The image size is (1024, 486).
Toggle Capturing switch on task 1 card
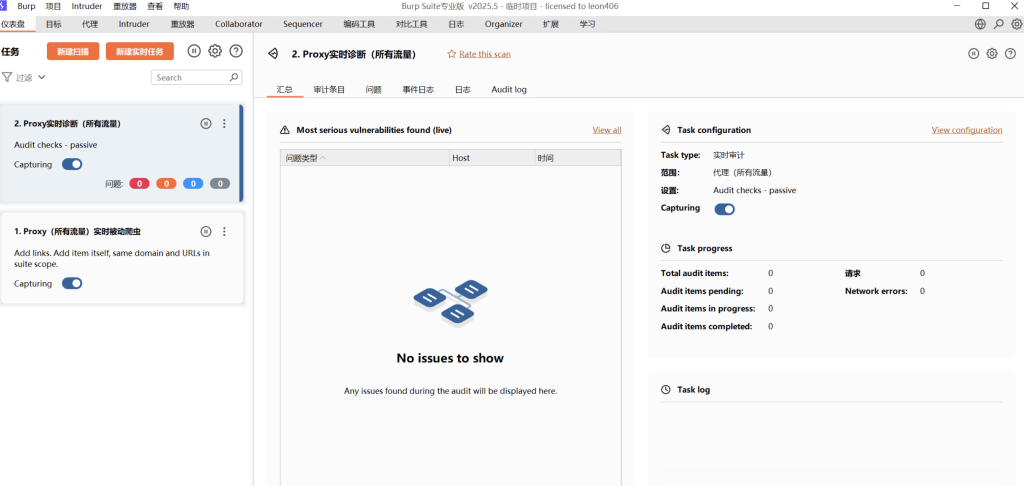click(72, 283)
